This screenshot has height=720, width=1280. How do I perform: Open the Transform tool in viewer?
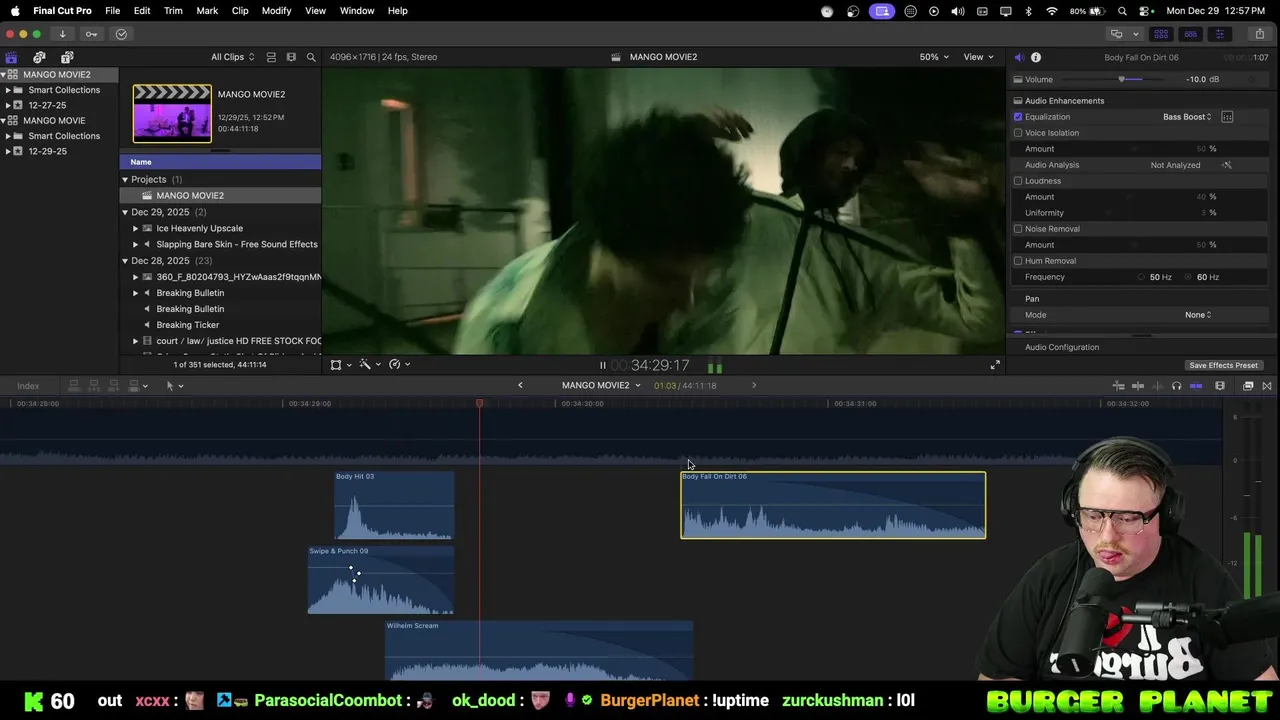click(336, 365)
